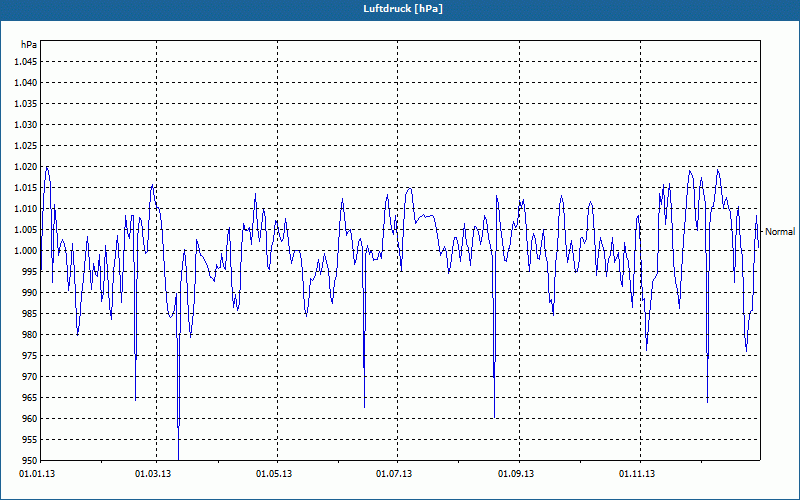The image size is (800, 500).
Task: Click the Luftdruck [hPa] chart title
Action: (403, 9)
